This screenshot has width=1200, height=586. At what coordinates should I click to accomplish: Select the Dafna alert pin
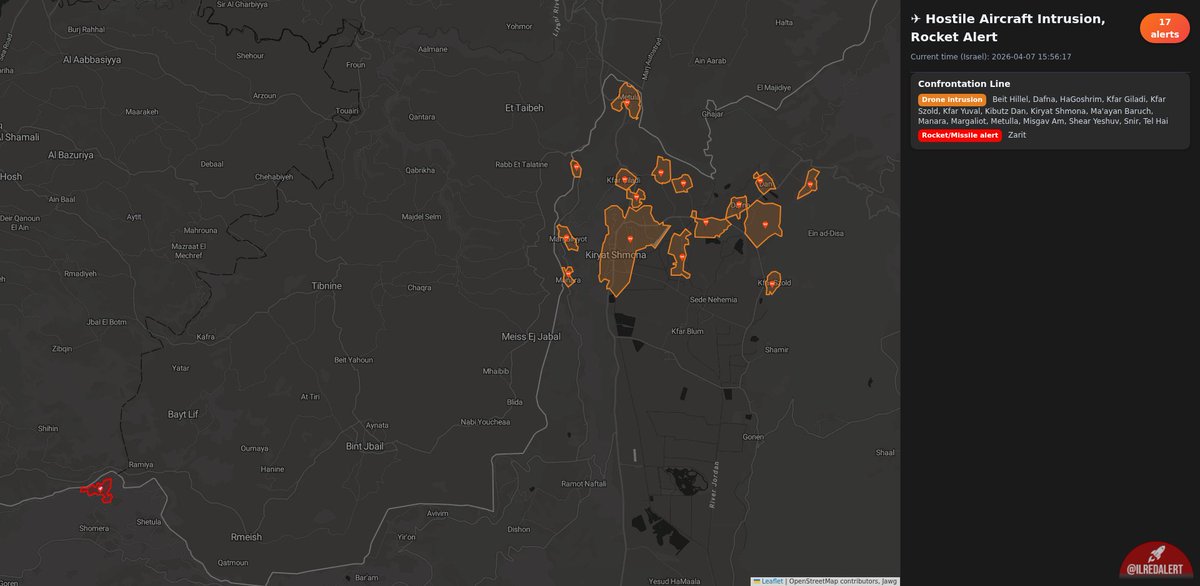737,207
